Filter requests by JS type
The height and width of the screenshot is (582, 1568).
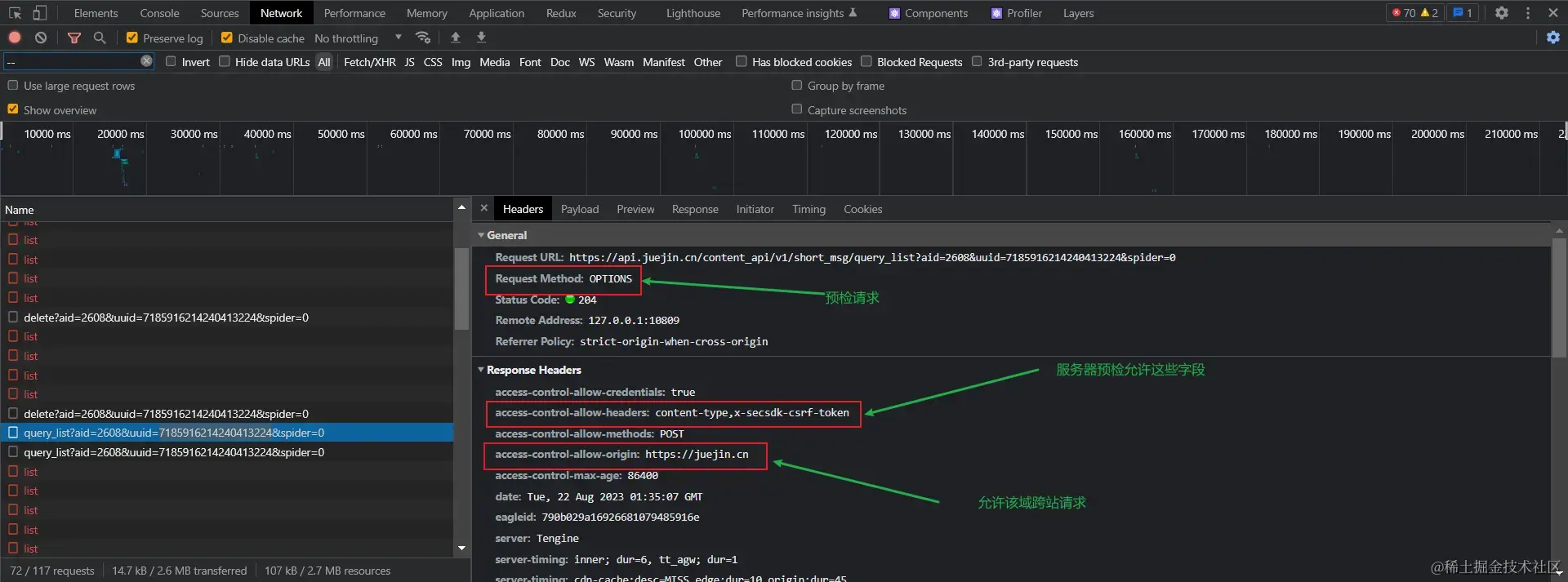click(409, 62)
